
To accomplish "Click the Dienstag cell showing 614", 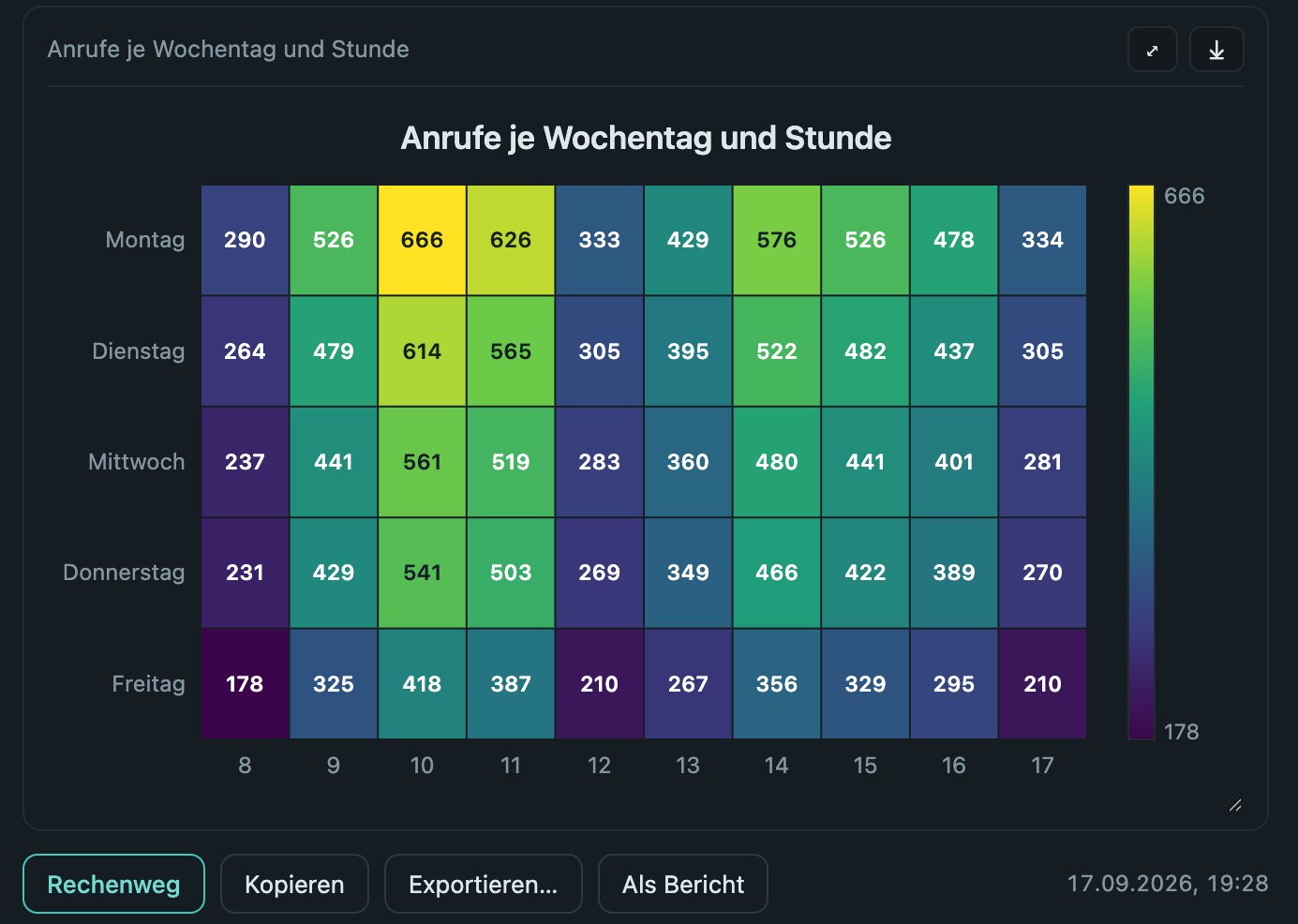I will (x=422, y=351).
